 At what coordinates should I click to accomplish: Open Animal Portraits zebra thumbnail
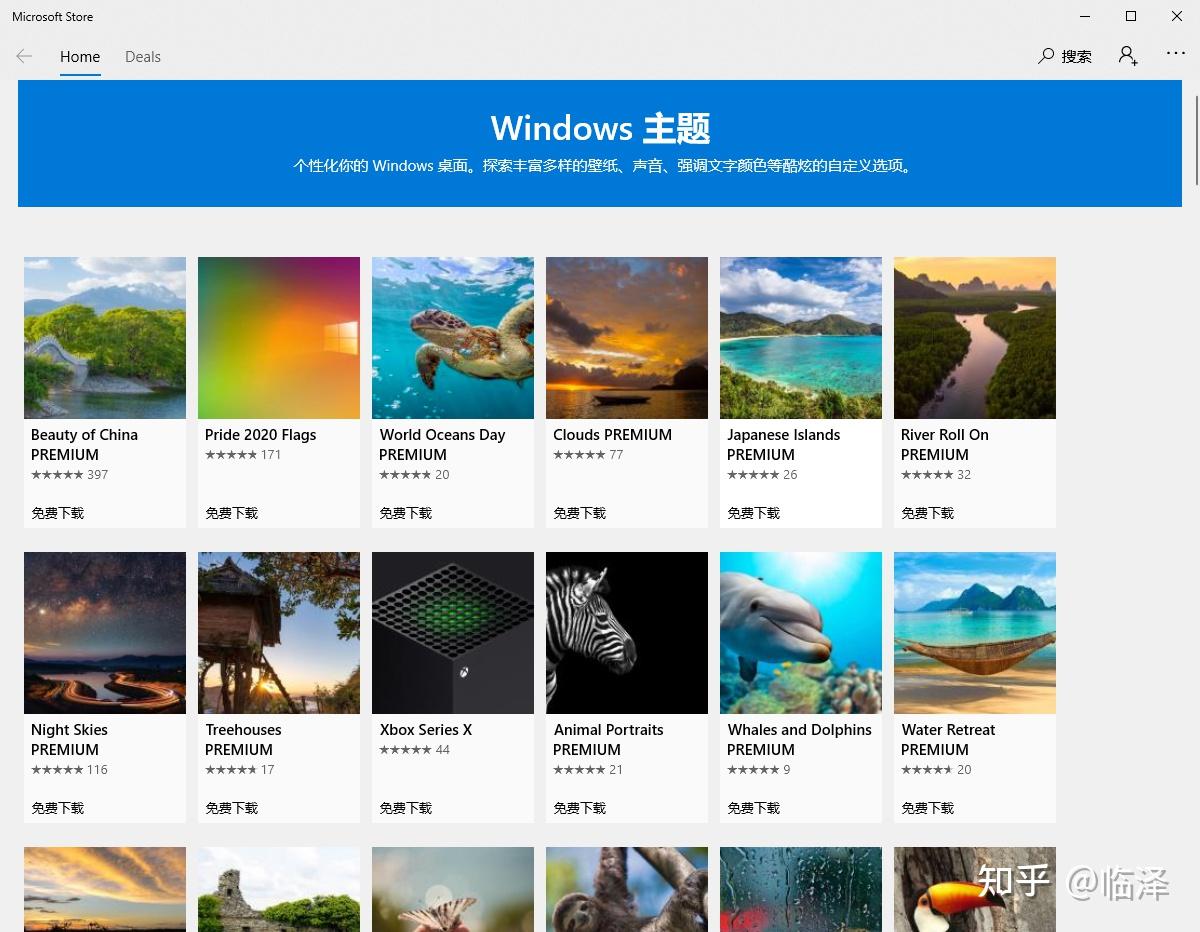tap(627, 633)
